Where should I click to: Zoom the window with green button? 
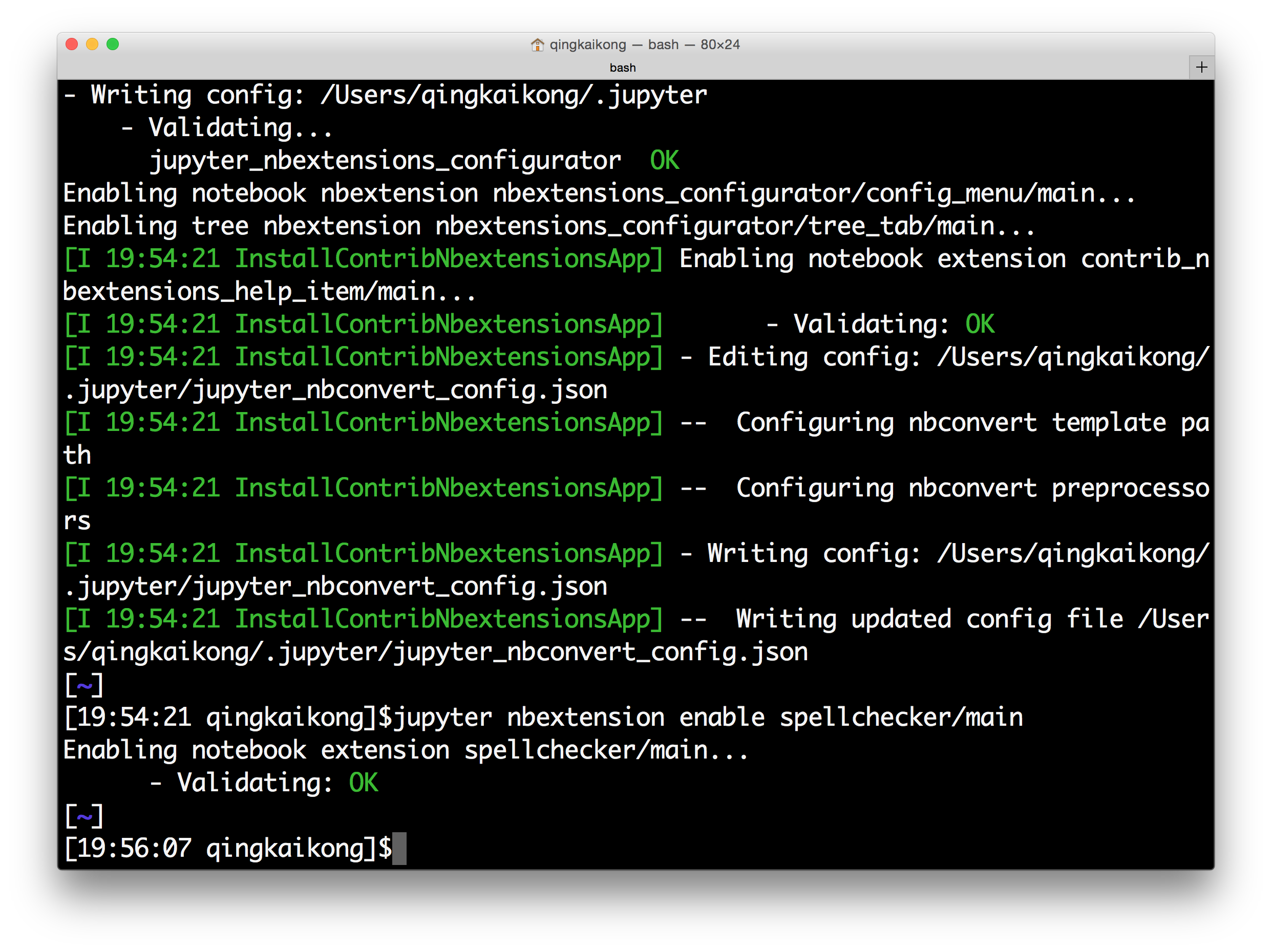(113, 44)
